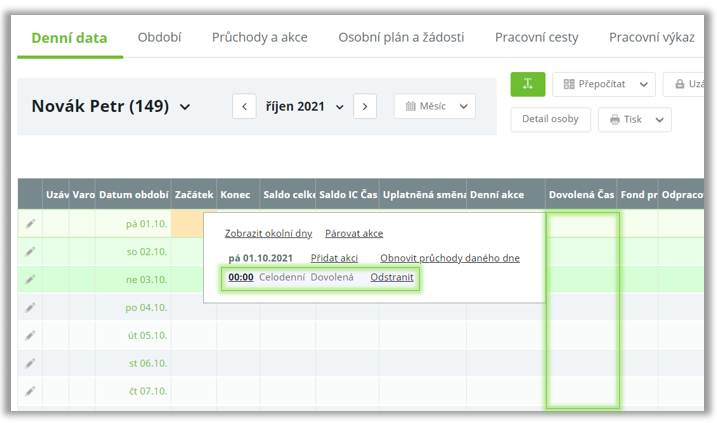This screenshot has width=717, height=423.
Task: Go to next month arrow
Action: 365,107
